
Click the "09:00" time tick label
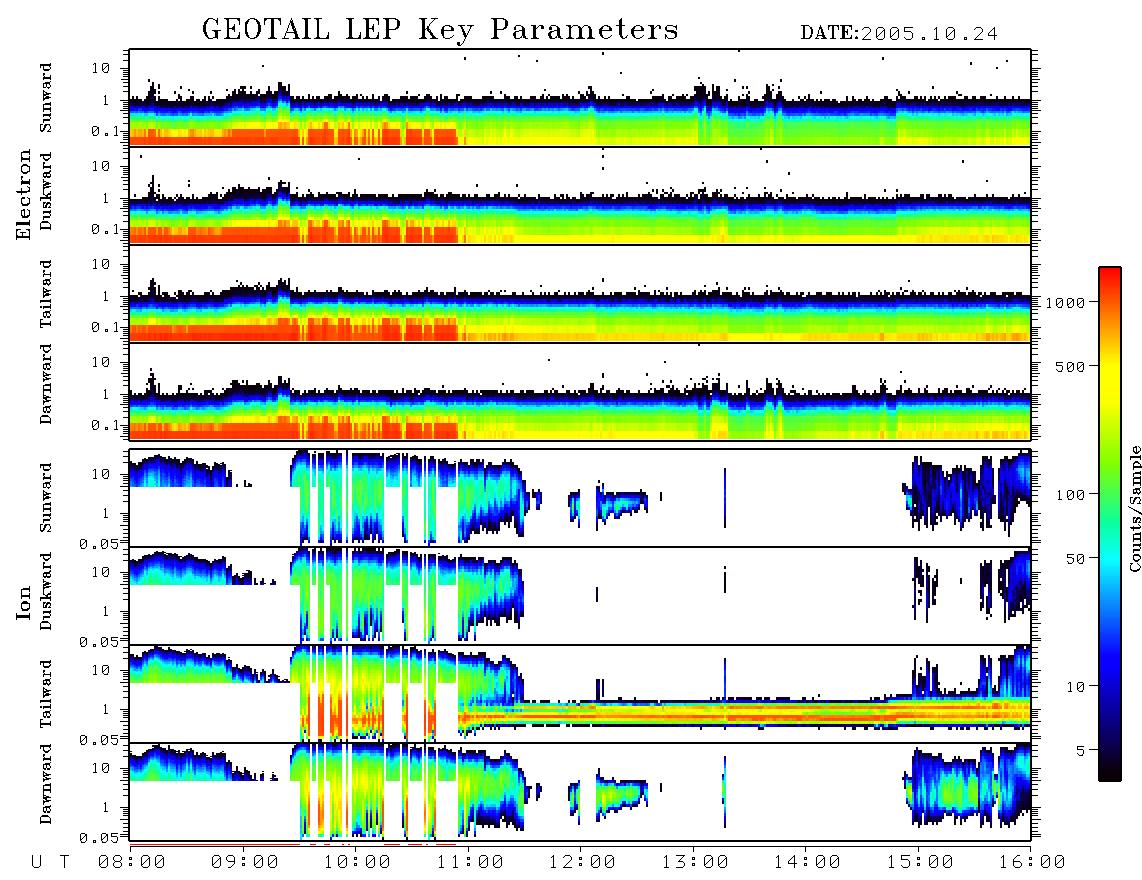coord(245,862)
